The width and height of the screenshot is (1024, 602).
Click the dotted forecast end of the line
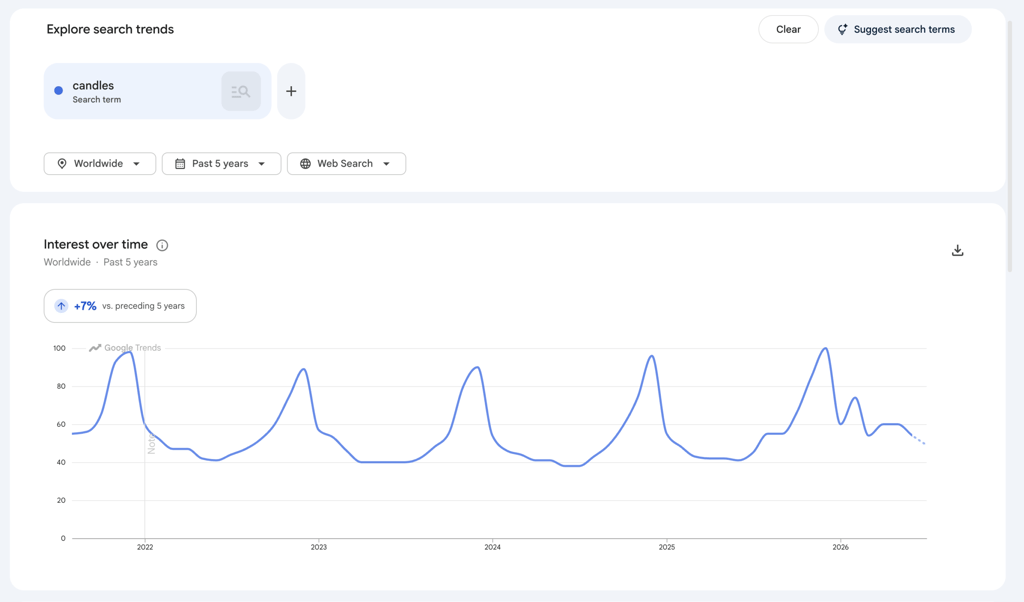click(x=918, y=439)
